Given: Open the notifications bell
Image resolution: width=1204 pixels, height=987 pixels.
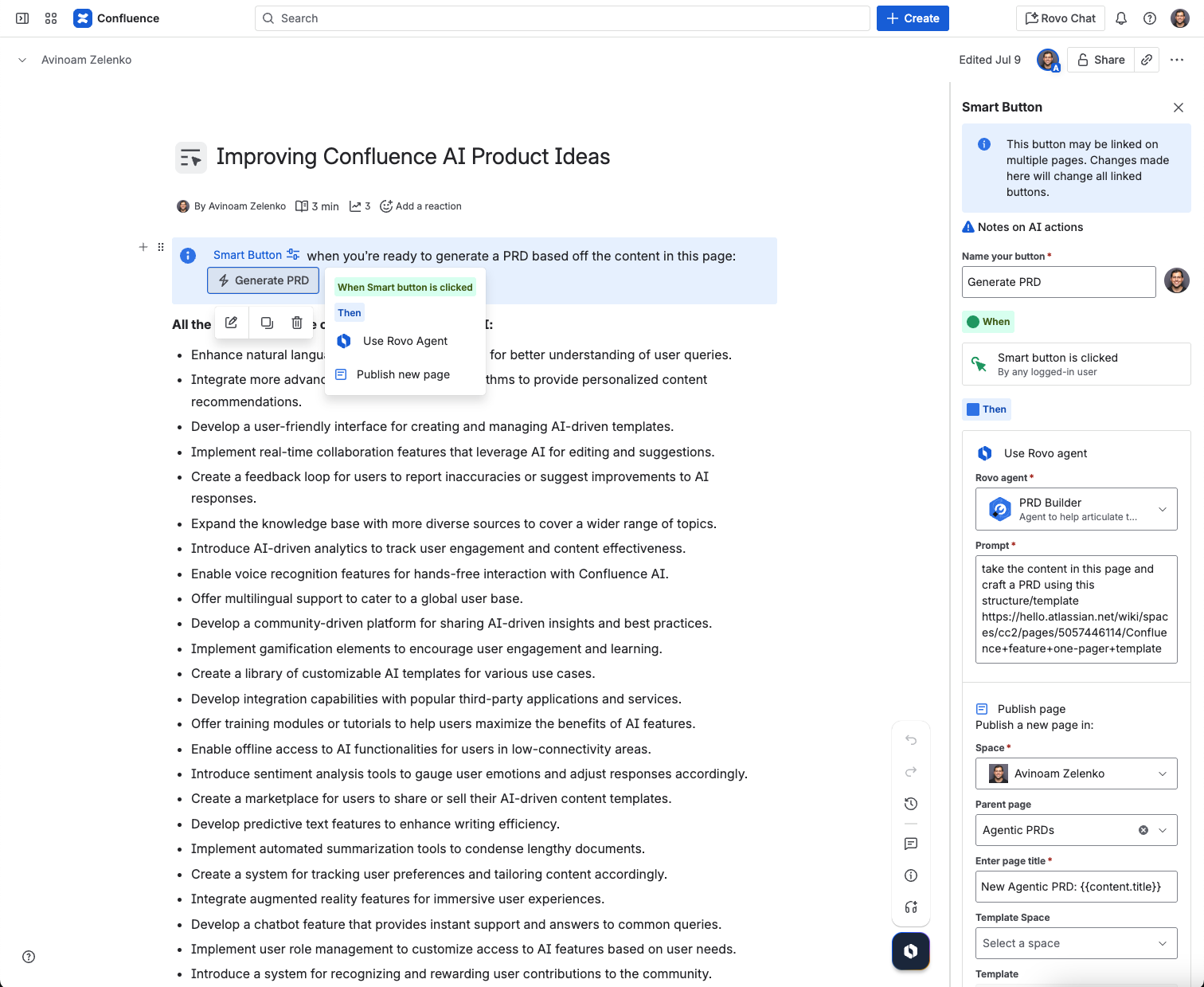Looking at the screenshot, I should (x=1121, y=18).
